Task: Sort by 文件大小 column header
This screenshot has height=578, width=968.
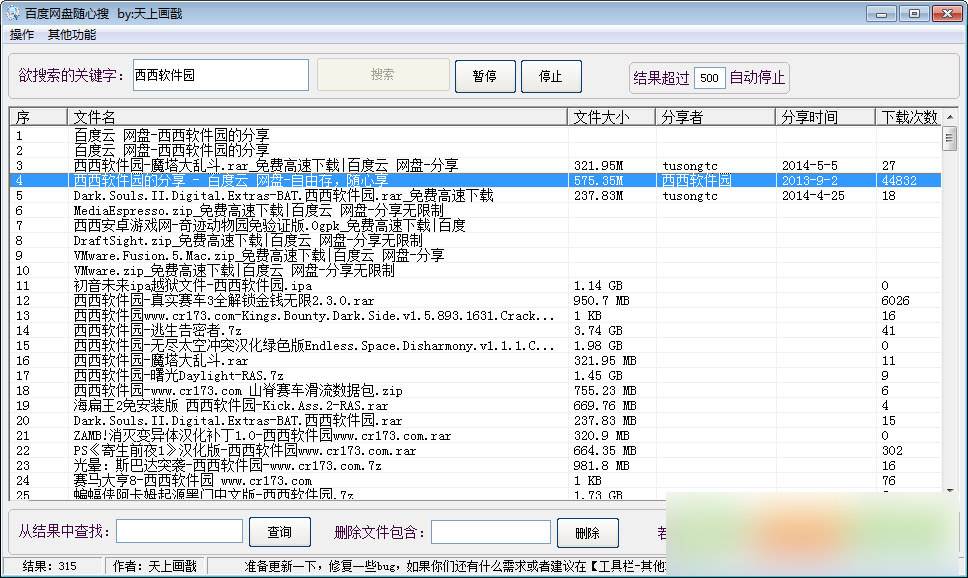Action: 610,117
